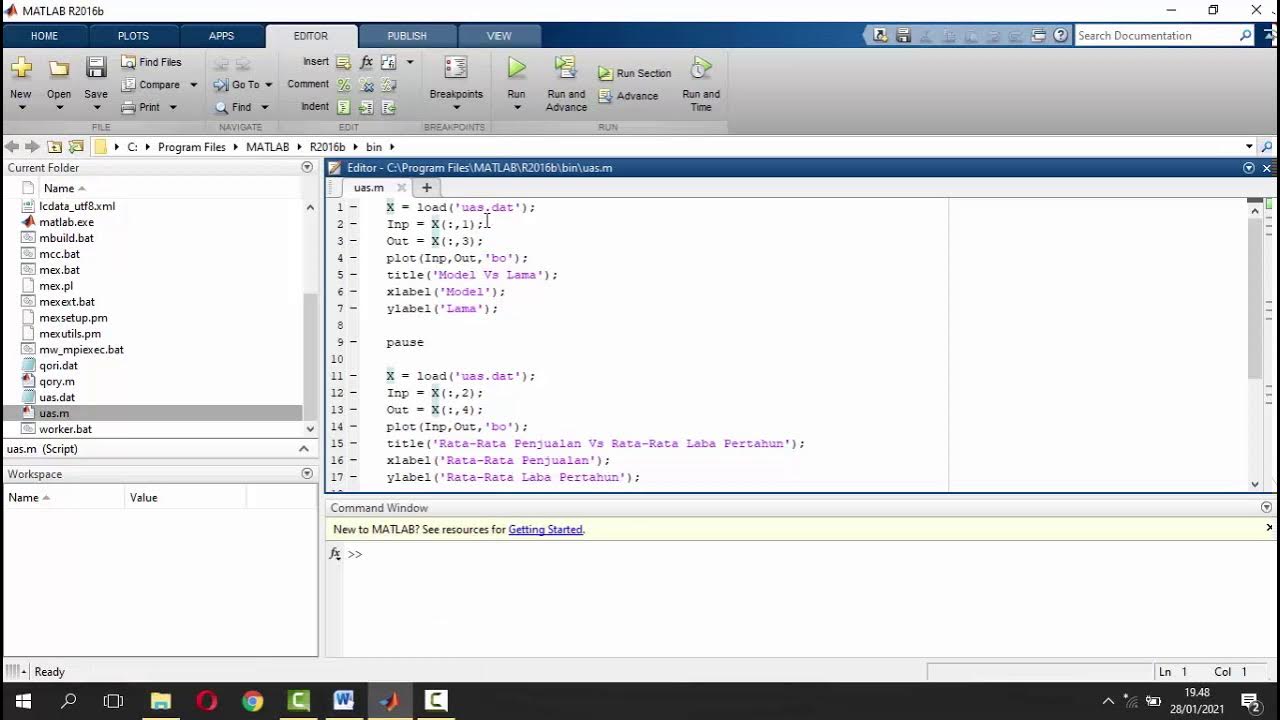Click the Breakpoints icon
1280x720 pixels.
point(456,68)
